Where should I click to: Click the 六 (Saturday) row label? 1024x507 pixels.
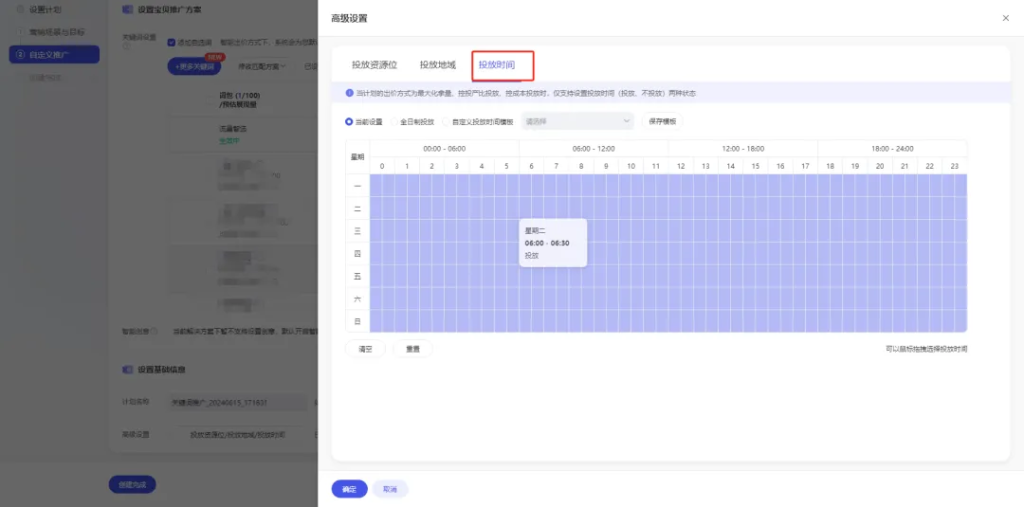click(357, 299)
